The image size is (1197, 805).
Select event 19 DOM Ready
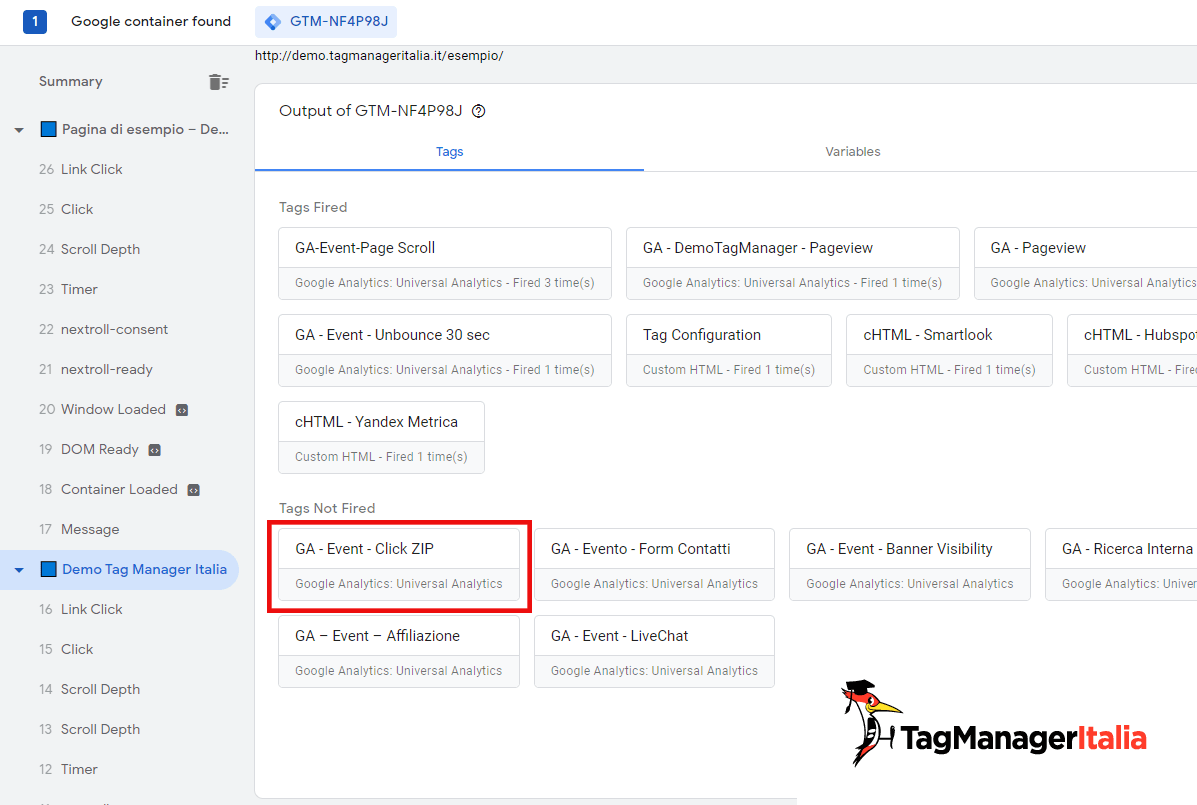click(x=89, y=449)
